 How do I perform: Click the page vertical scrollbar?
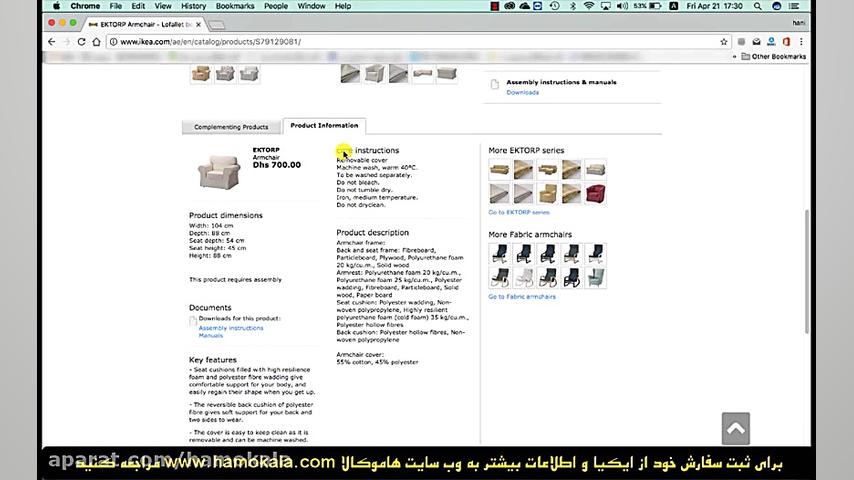click(x=807, y=271)
